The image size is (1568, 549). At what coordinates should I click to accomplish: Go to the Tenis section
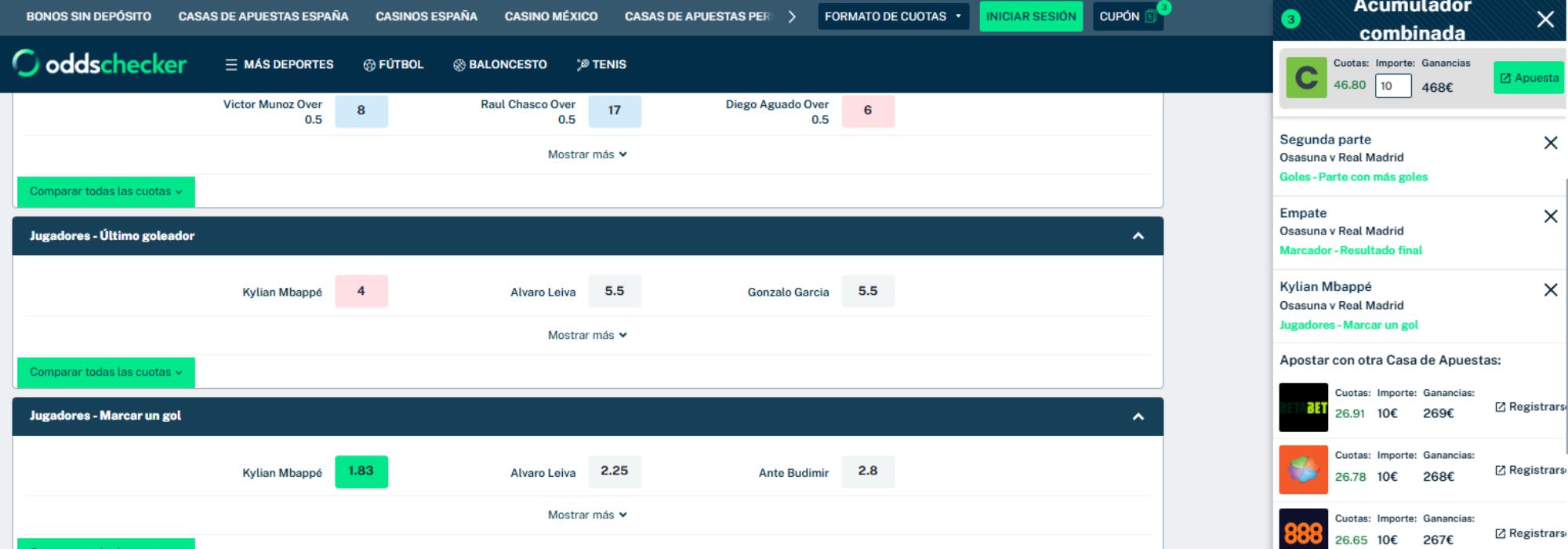(601, 64)
